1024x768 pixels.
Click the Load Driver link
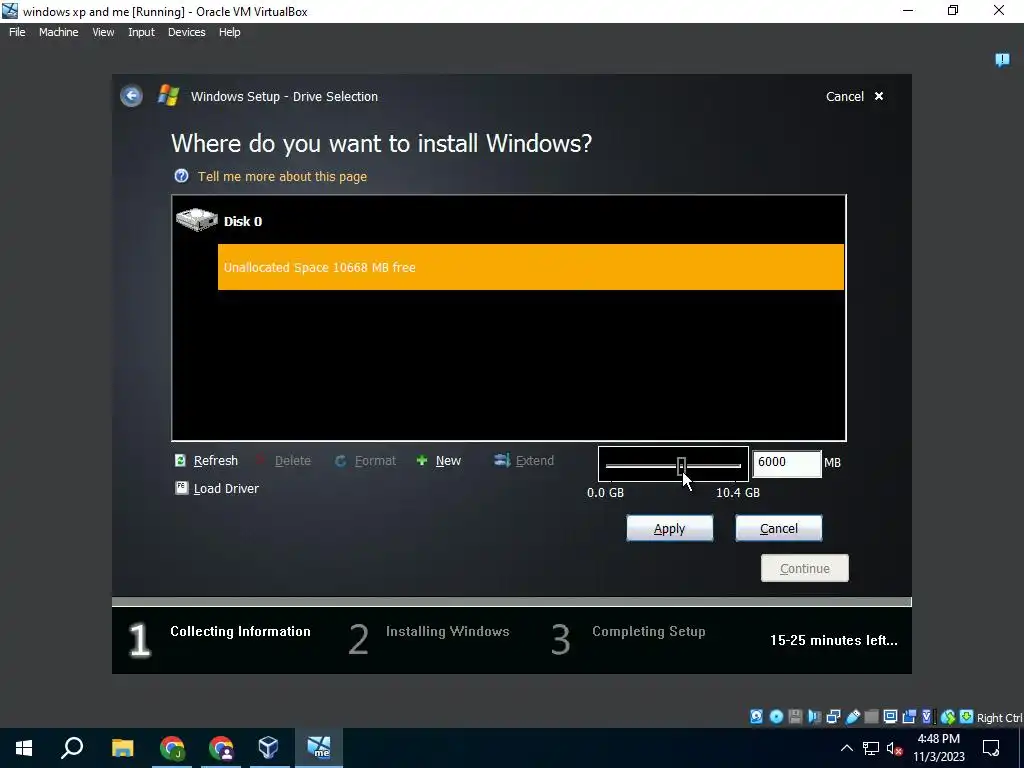point(226,488)
